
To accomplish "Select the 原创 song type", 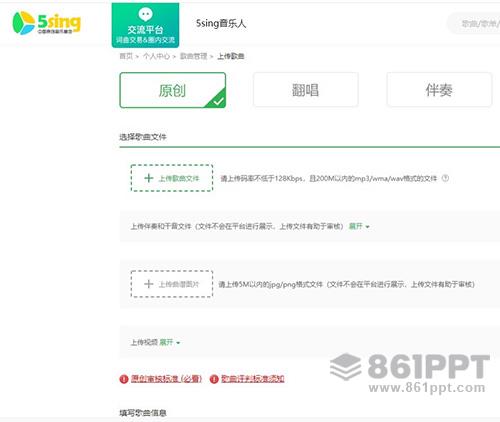I will click(173, 90).
